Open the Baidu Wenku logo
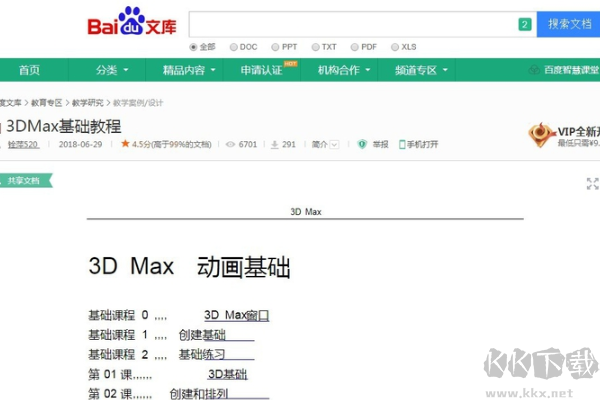This screenshot has width=600, height=400. (x=132, y=21)
